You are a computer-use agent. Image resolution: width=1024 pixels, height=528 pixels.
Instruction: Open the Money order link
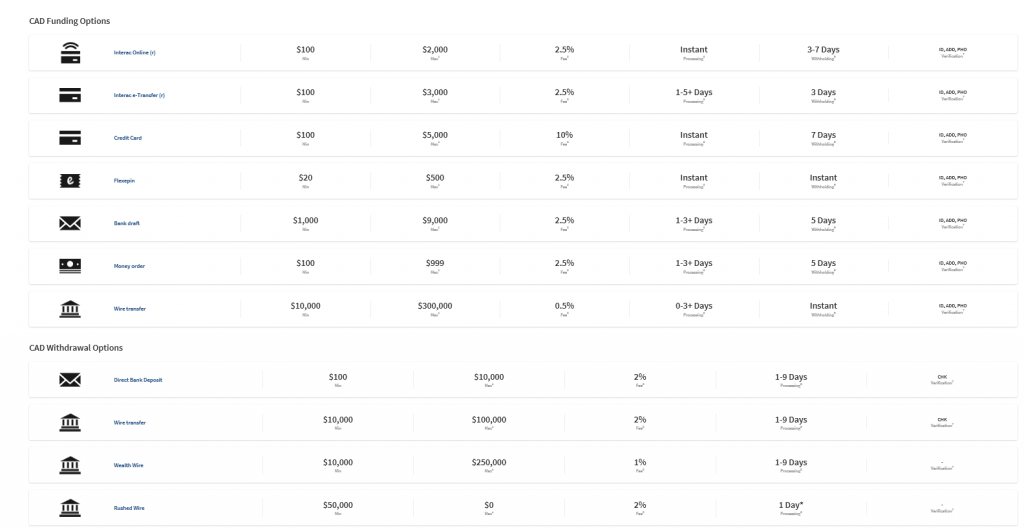point(129,266)
